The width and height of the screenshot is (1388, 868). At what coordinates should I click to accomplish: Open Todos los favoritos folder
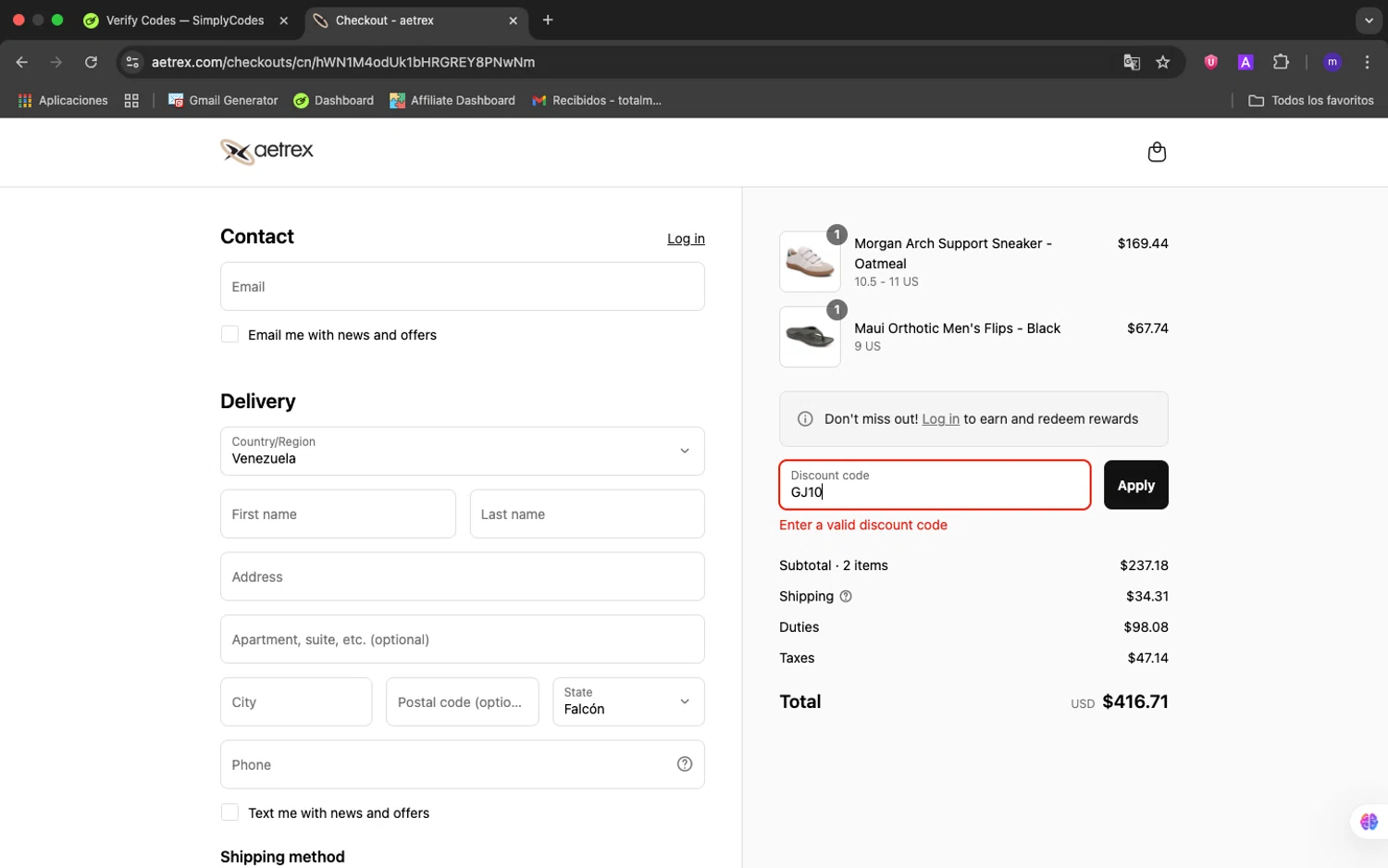[1311, 101]
